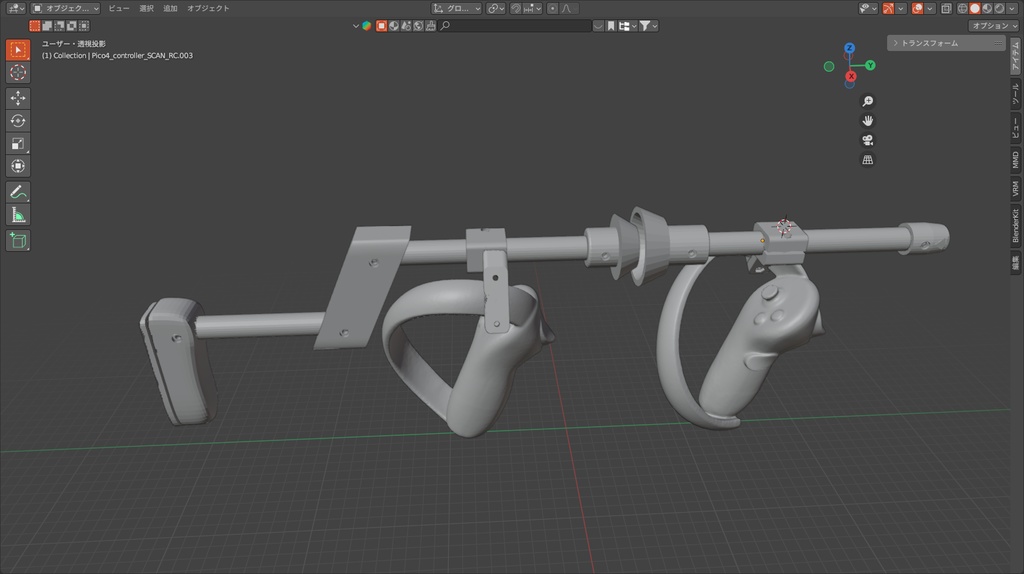Switch to wireframe viewport shading
Screen dimensions: 1024x574
coord(963,8)
